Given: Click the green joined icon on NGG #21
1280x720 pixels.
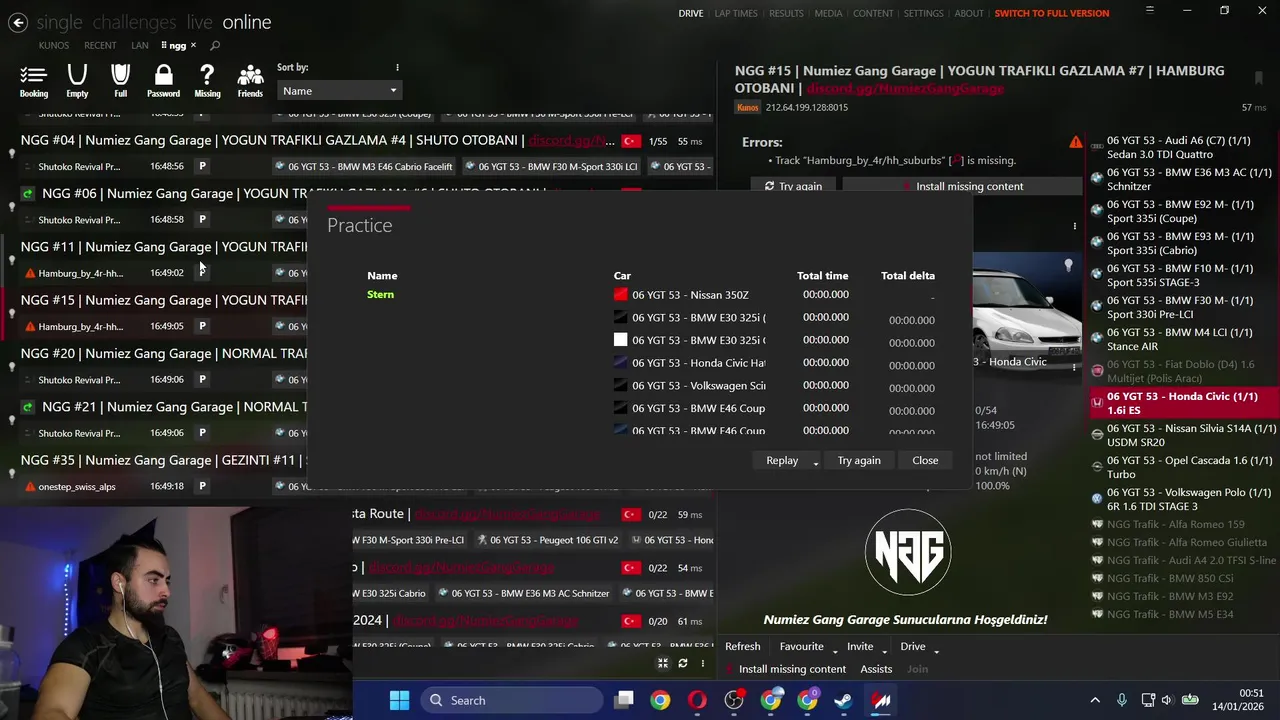Looking at the screenshot, I should (28, 407).
